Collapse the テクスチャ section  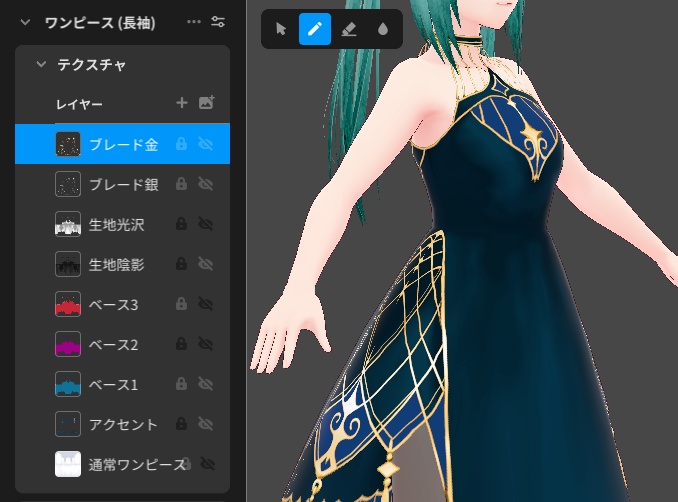41,64
